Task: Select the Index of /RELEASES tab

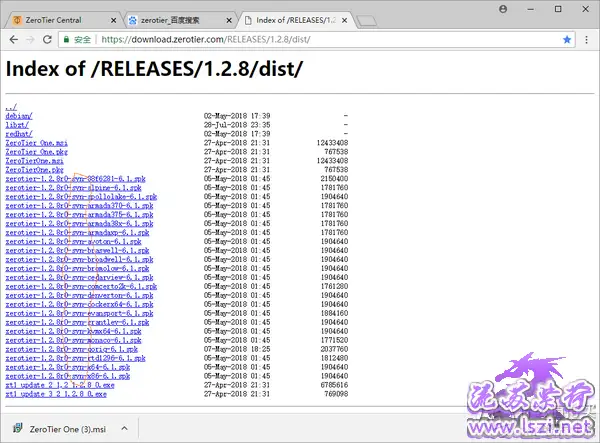Action: click(296, 20)
